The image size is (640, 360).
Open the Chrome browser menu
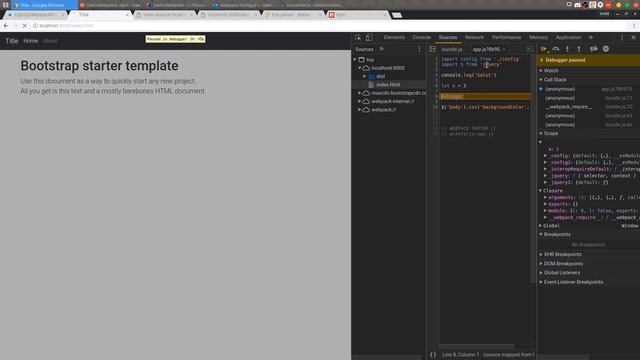click(634, 26)
